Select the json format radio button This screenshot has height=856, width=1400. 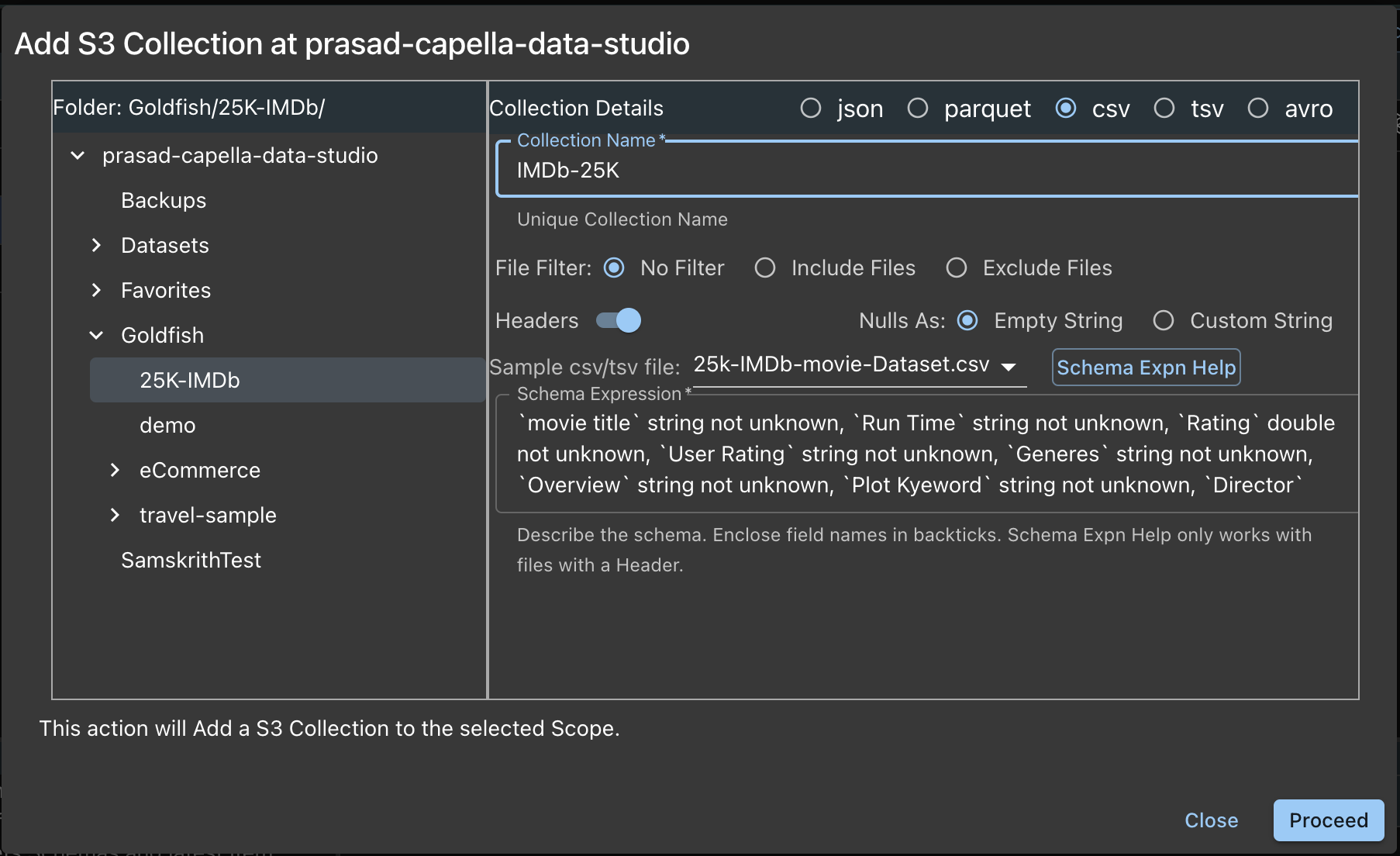click(x=811, y=108)
